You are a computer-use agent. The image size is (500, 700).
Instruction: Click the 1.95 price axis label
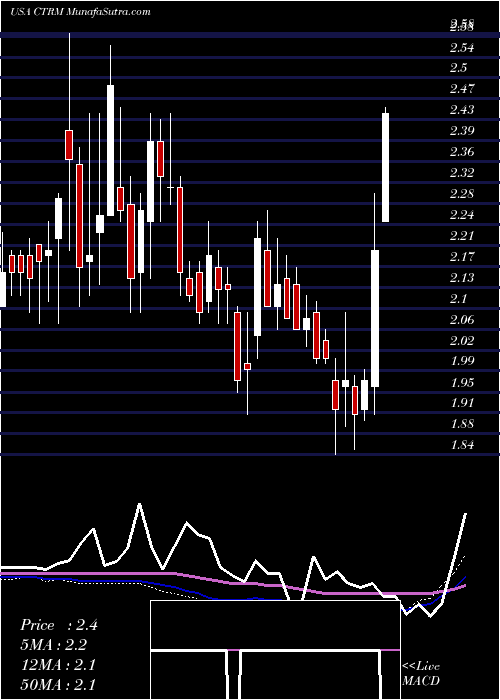(x=462, y=382)
